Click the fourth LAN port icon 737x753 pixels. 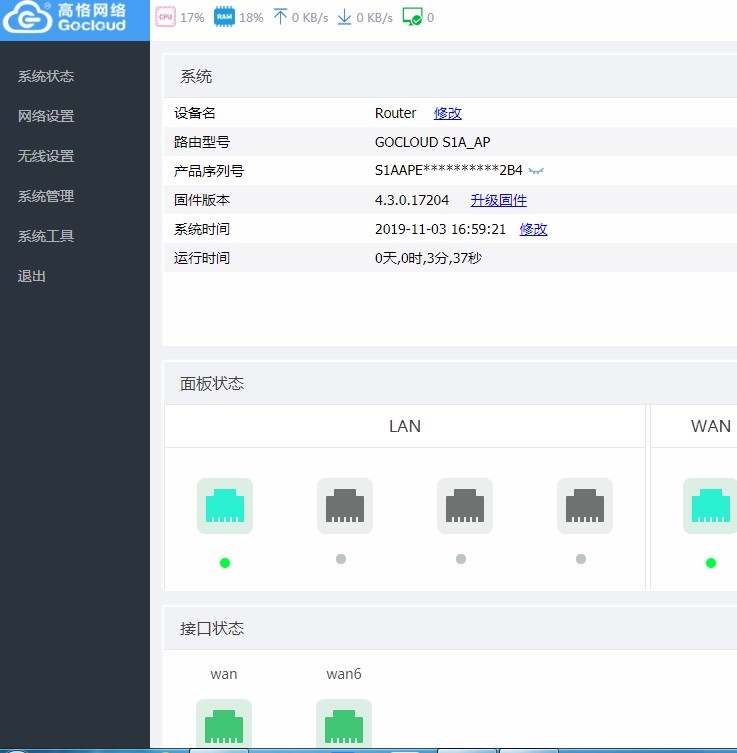click(x=585, y=506)
